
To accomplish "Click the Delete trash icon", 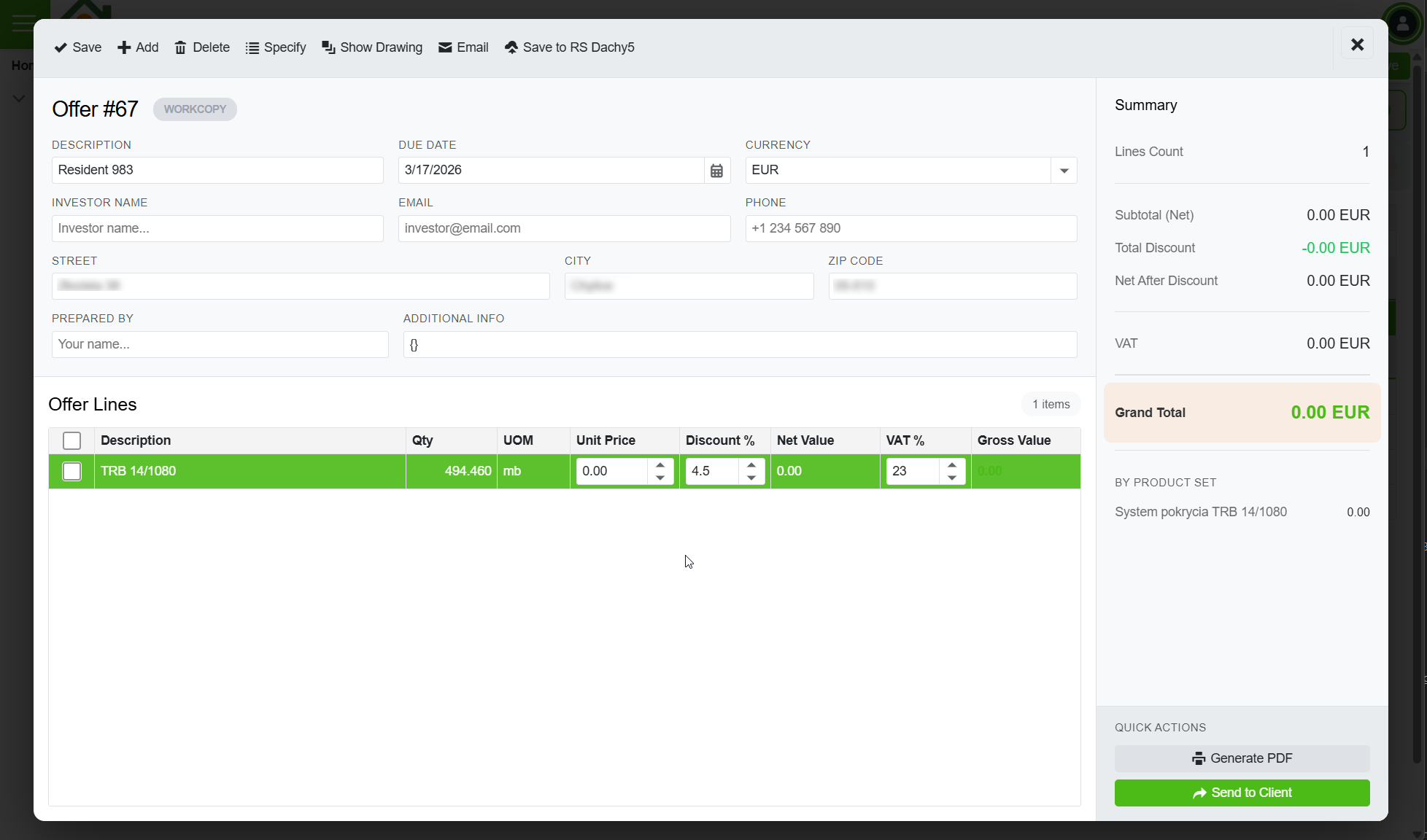I will [x=180, y=47].
